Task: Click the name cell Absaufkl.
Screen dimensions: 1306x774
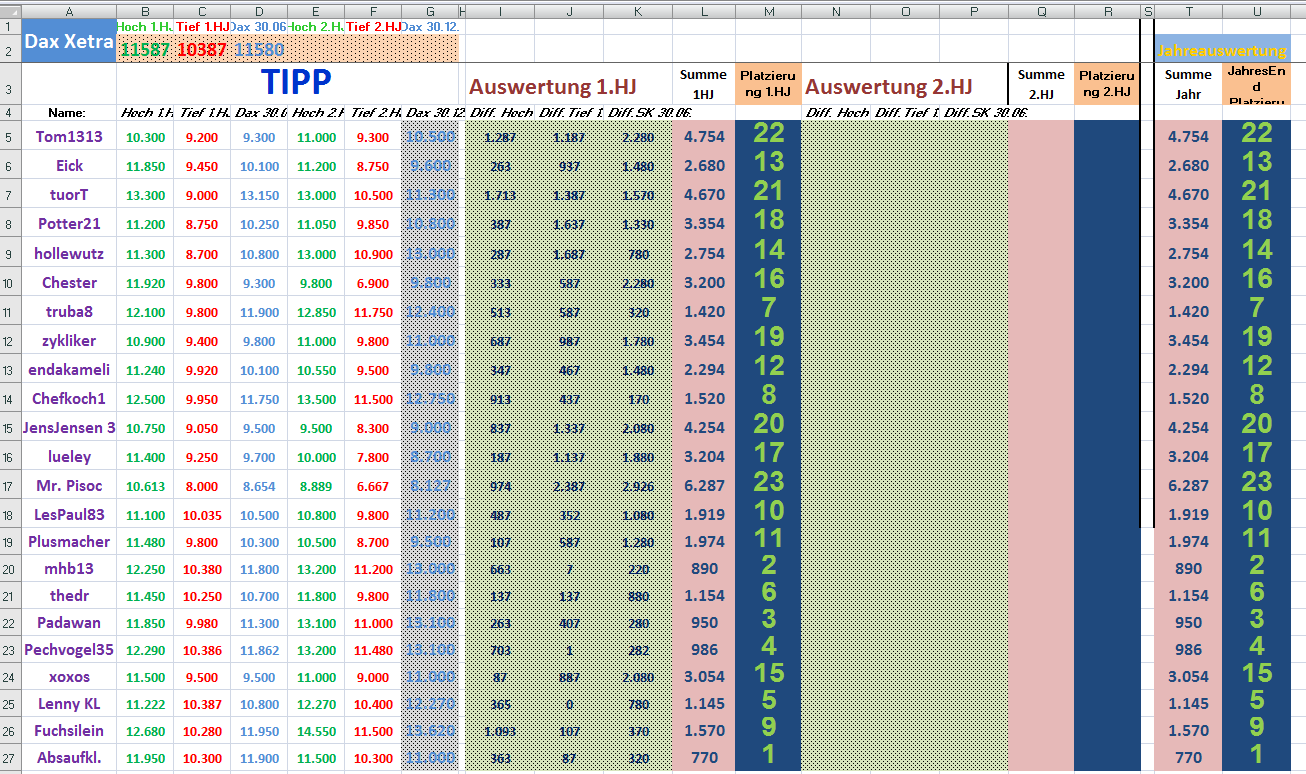Action: click(69, 757)
